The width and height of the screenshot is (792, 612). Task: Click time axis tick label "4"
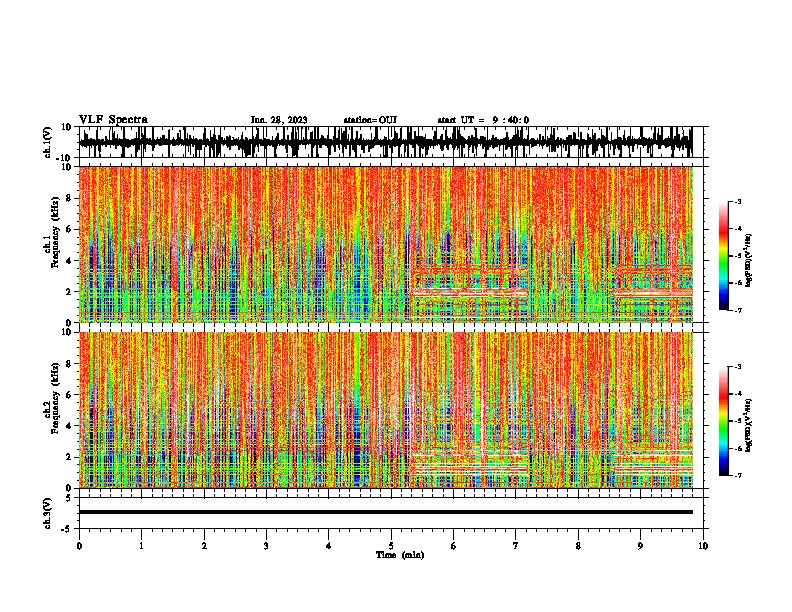click(329, 546)
